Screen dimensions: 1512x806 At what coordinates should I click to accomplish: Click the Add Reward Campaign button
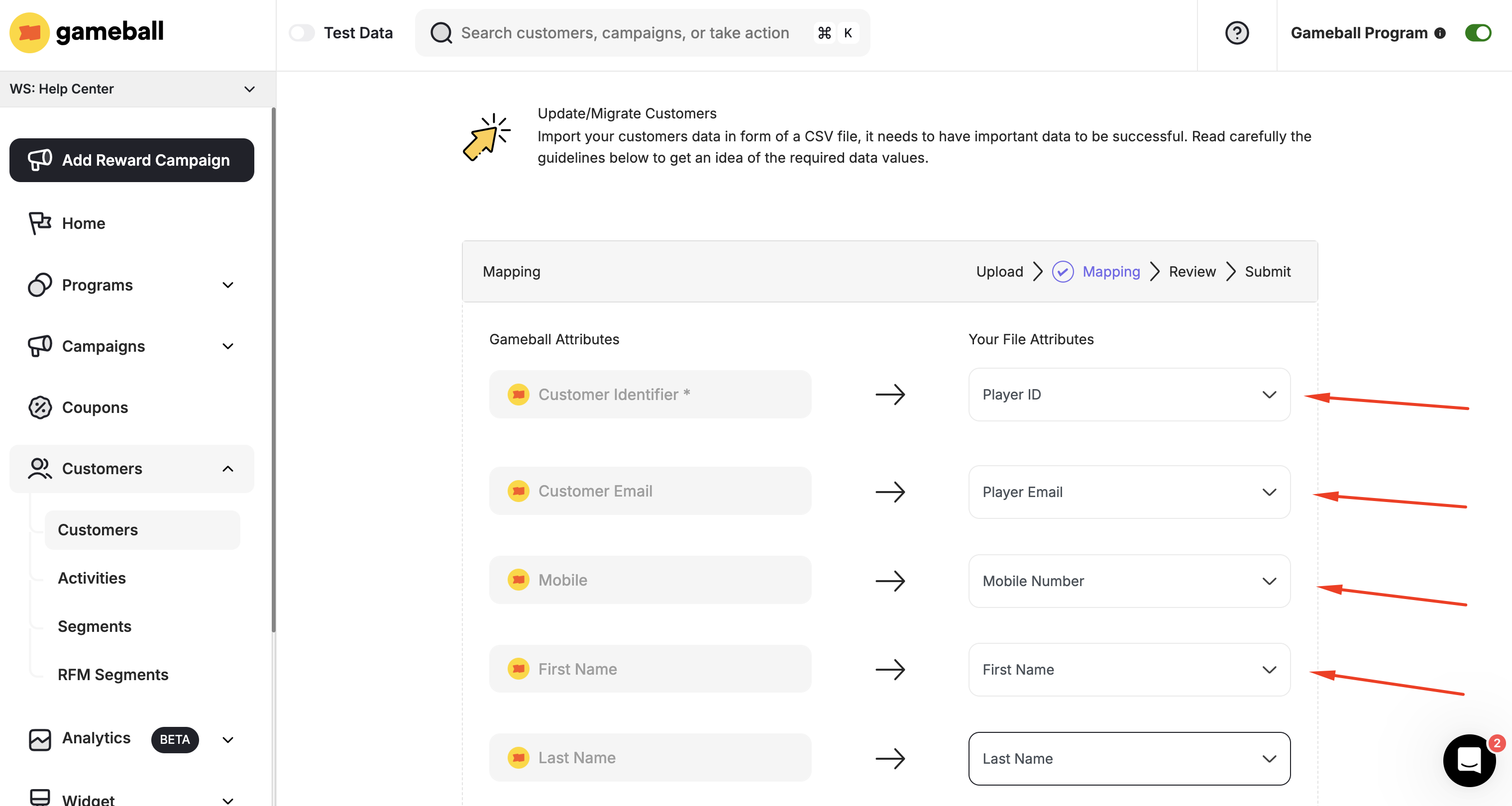131,160
